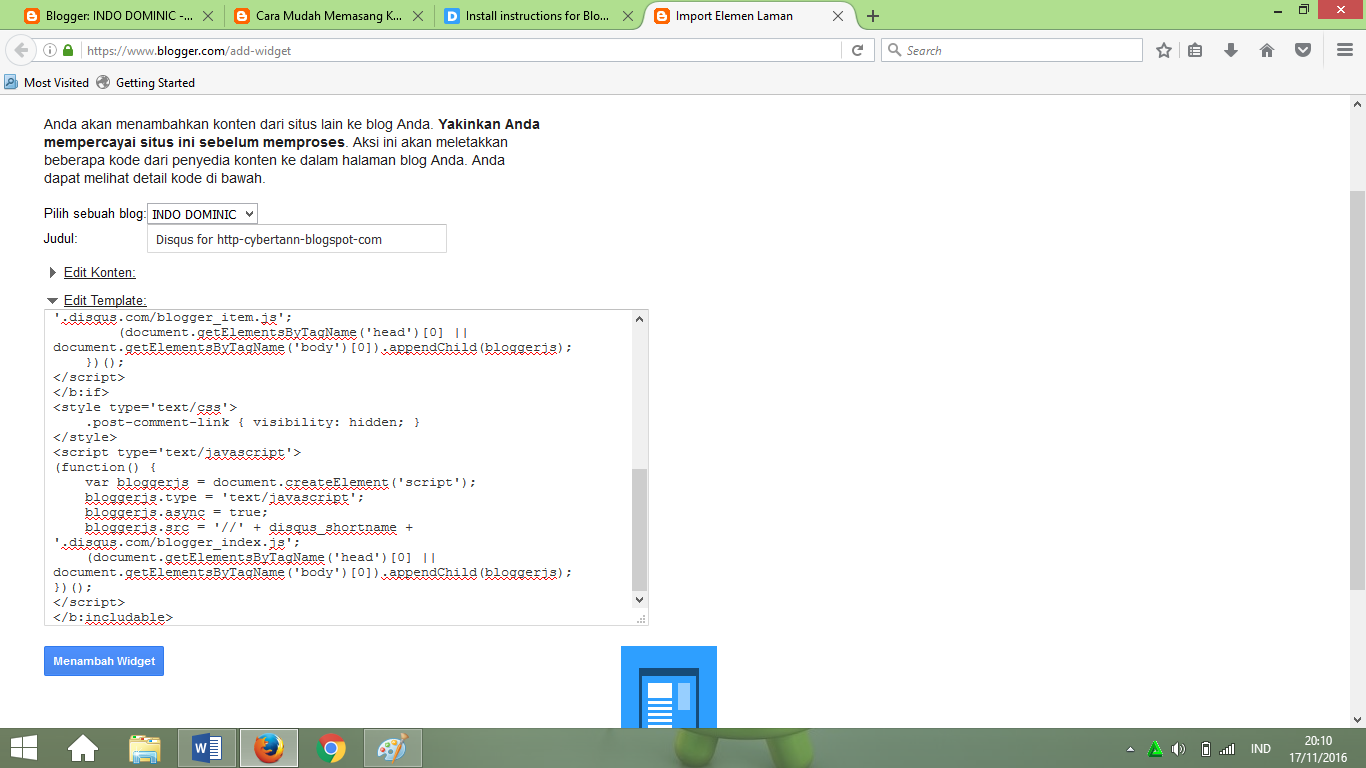Collapse the Edit Template section
Image resolution: width=1366 pixels, height=768 pixels.
click(52, 300)
